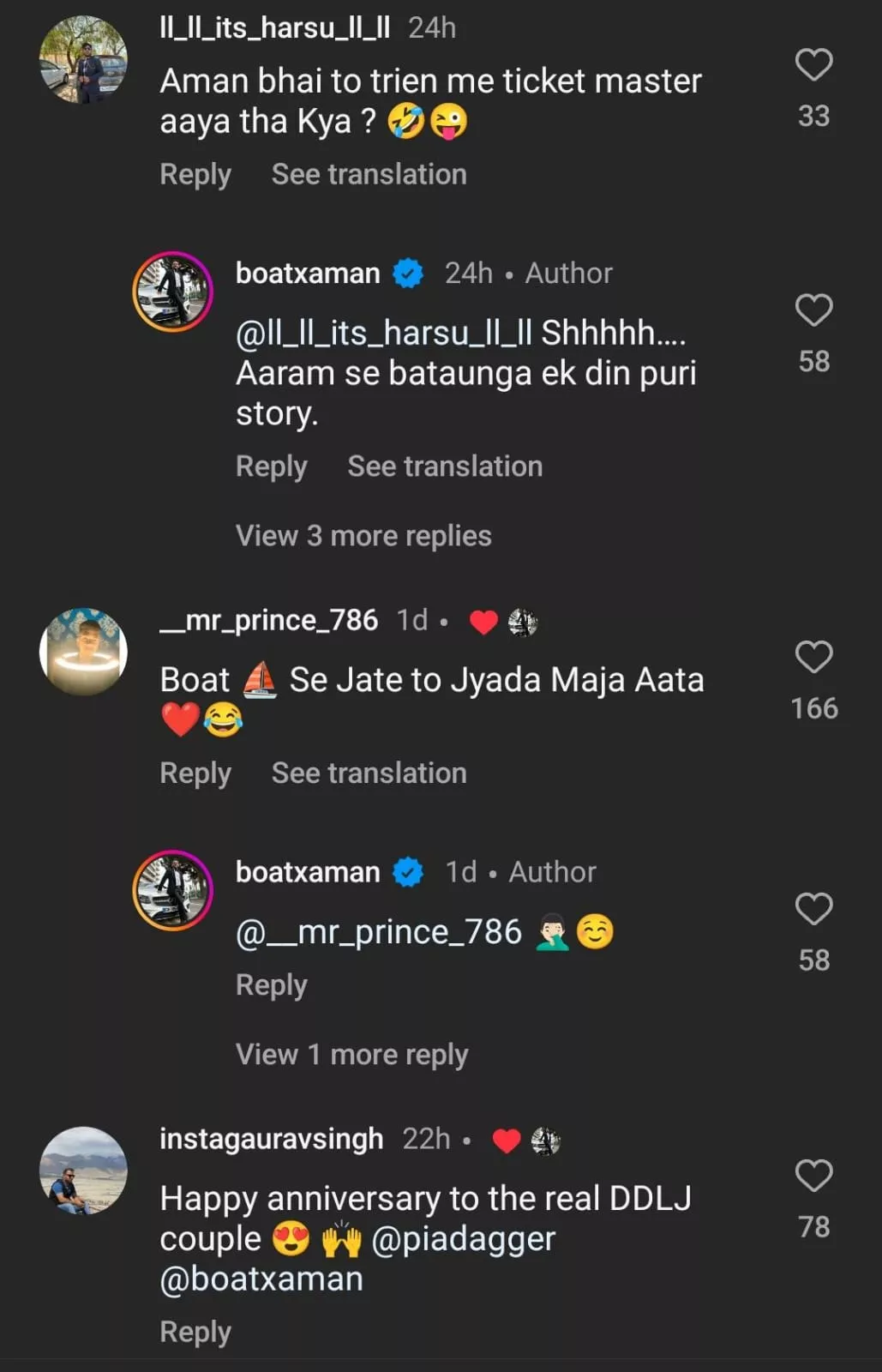Image resolution: width=882 pixels, height=1372 pixels.
Task: Like boatxaman's 'Shhhhh' reply
Action: click(813, 310)
